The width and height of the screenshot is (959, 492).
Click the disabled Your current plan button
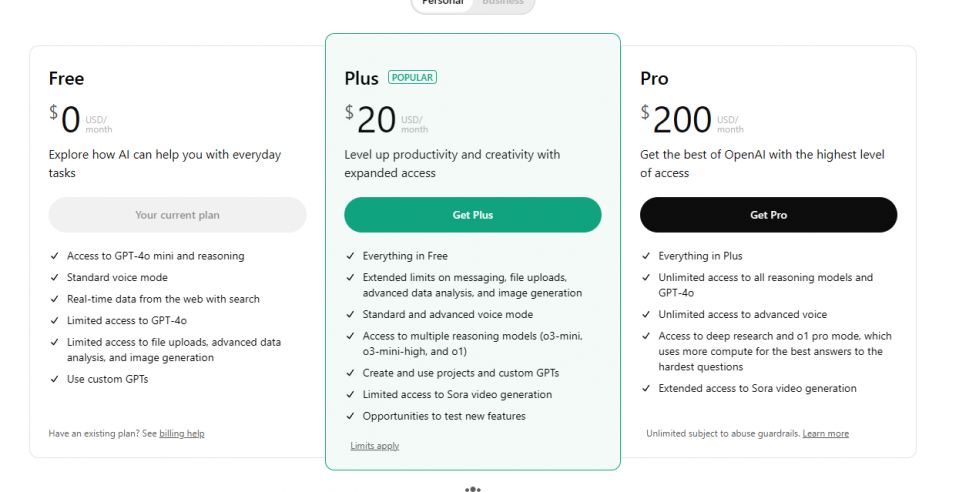pos(177,215)
